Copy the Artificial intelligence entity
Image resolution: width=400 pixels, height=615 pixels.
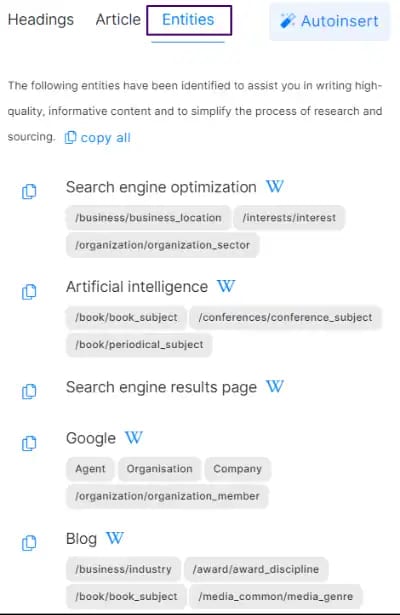29,292
